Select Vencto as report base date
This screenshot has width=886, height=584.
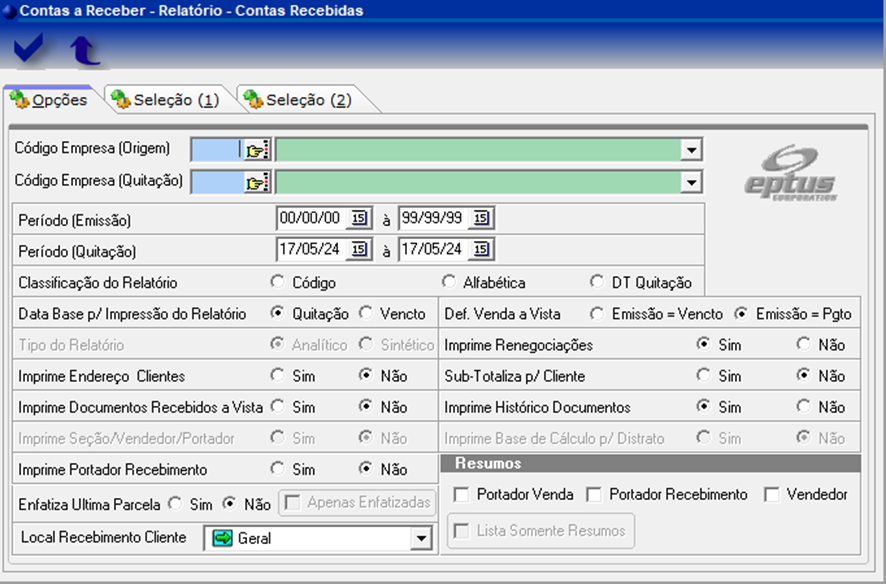tap(366, 313)
